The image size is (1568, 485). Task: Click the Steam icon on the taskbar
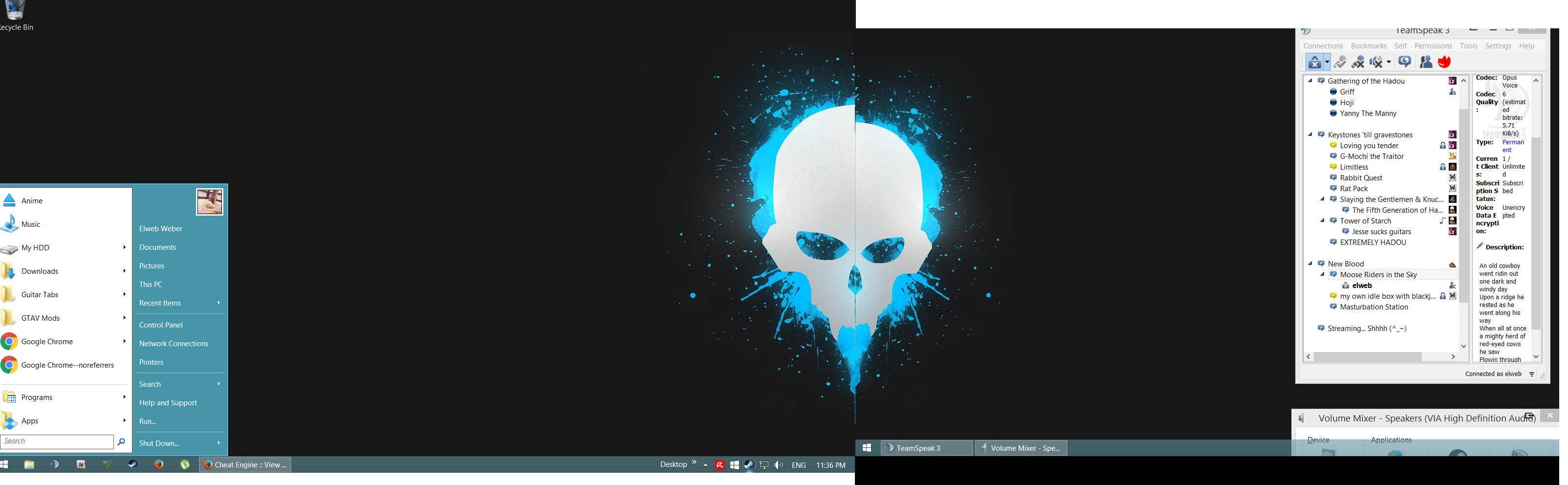[132, 465]
